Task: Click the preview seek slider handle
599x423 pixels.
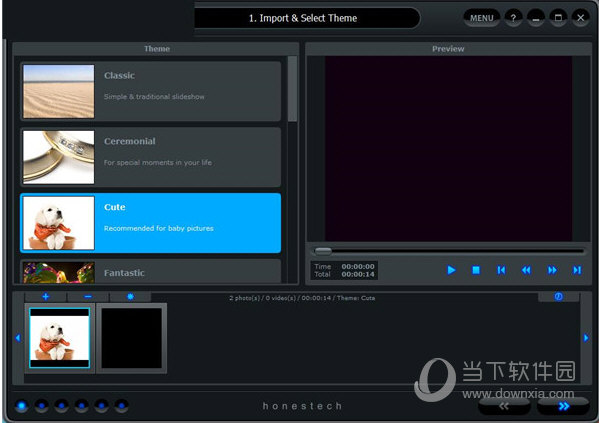Action: point(323,251)
